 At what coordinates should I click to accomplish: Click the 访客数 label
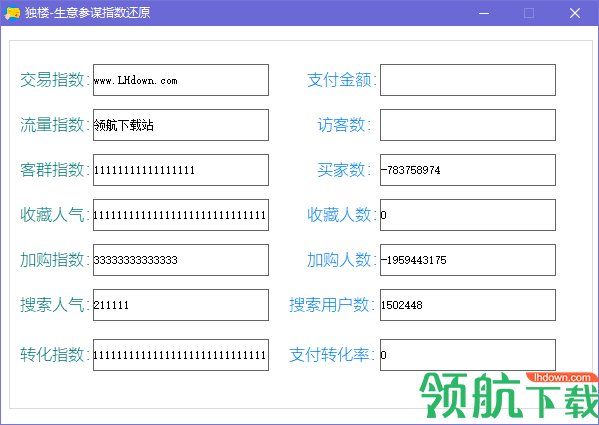click(344, 125)
